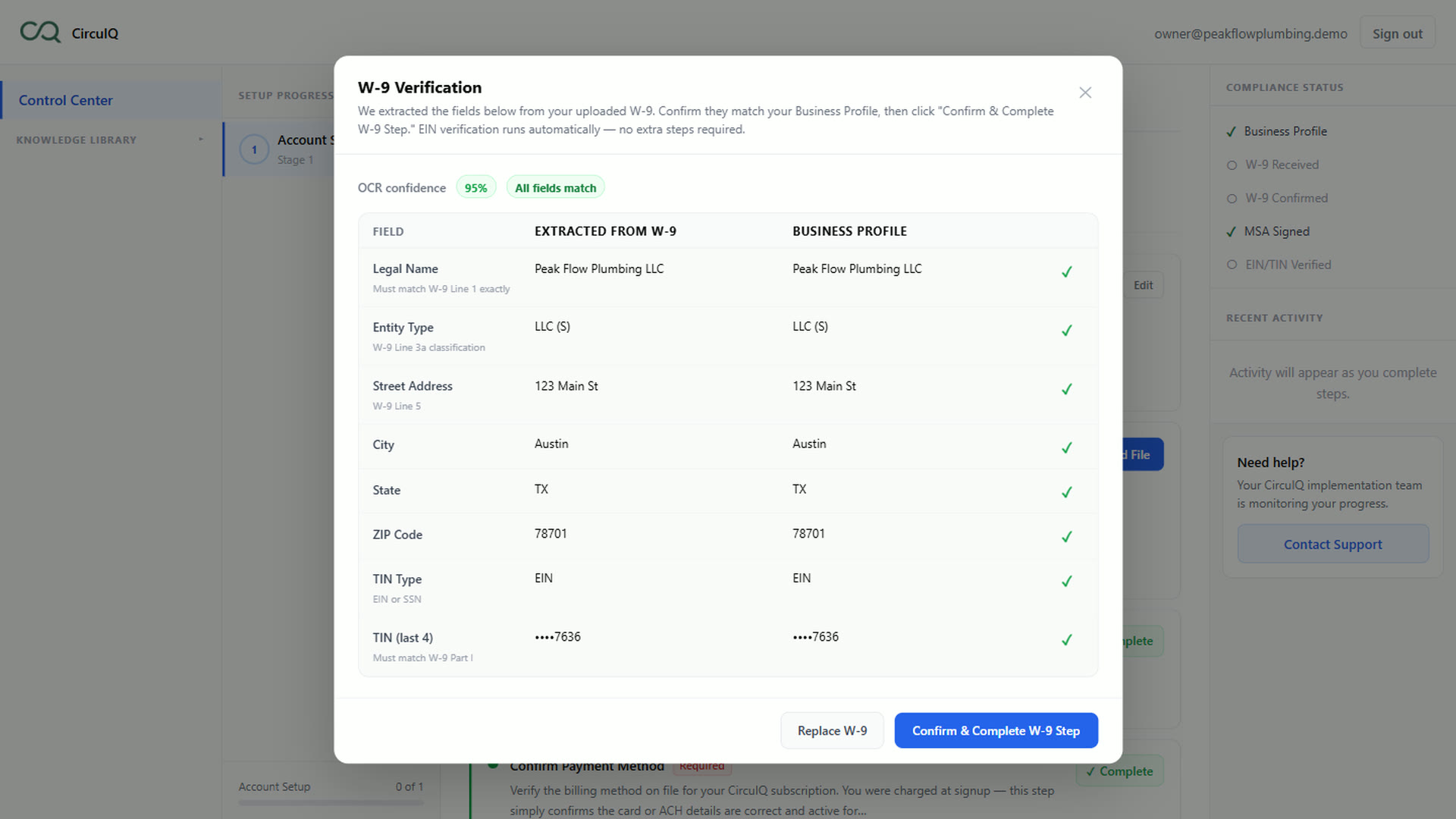The image size is (1456, 819).
Task: Click the Legal Name row checkmark
Action: 1066,271
